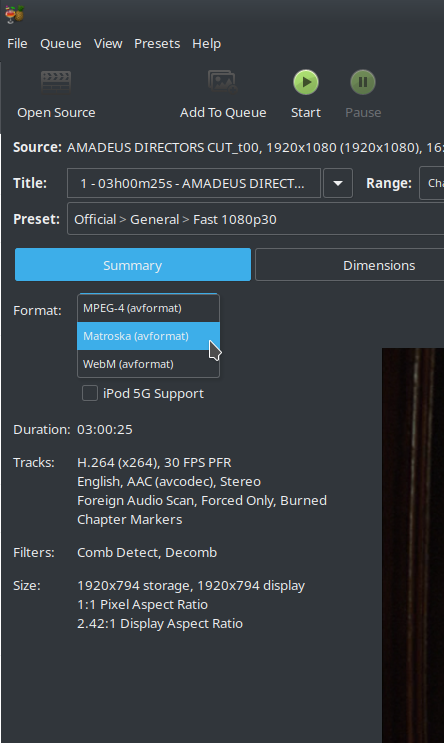
Task: Expand the Title dropdown arrow
Action: 338,183
